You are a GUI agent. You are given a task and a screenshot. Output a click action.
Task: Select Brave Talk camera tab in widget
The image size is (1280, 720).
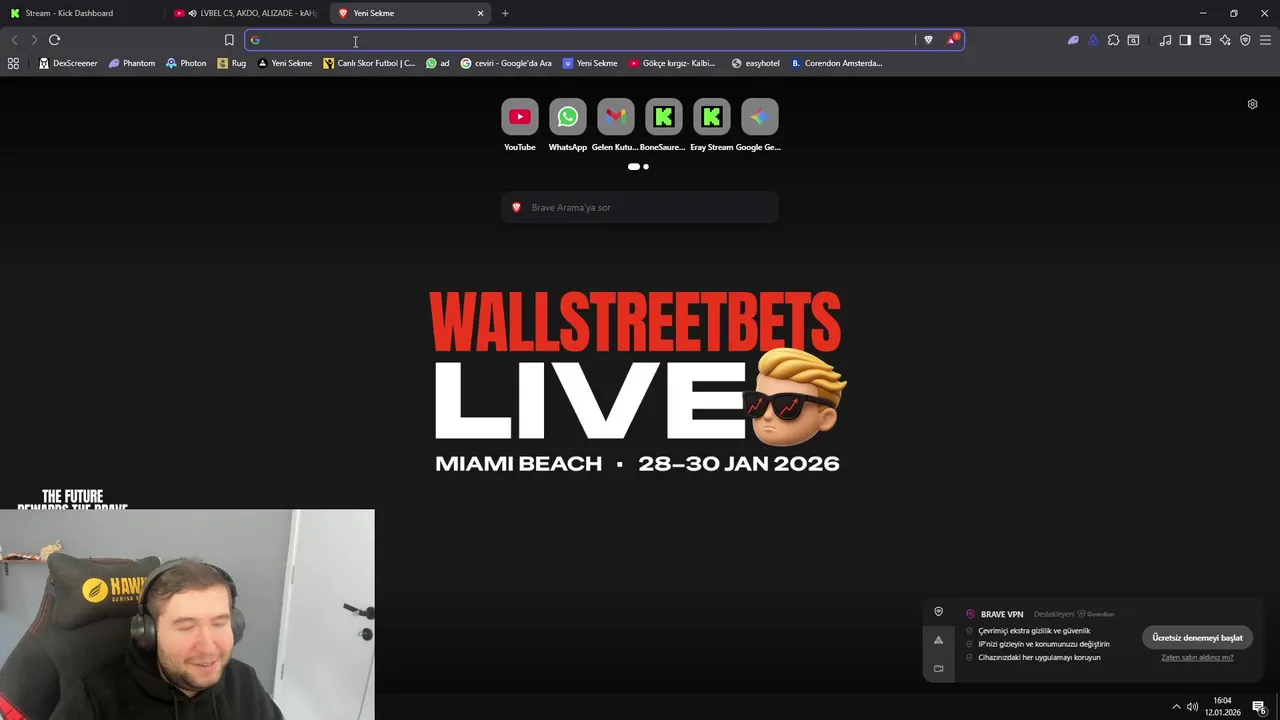click(x=938, y=668)
